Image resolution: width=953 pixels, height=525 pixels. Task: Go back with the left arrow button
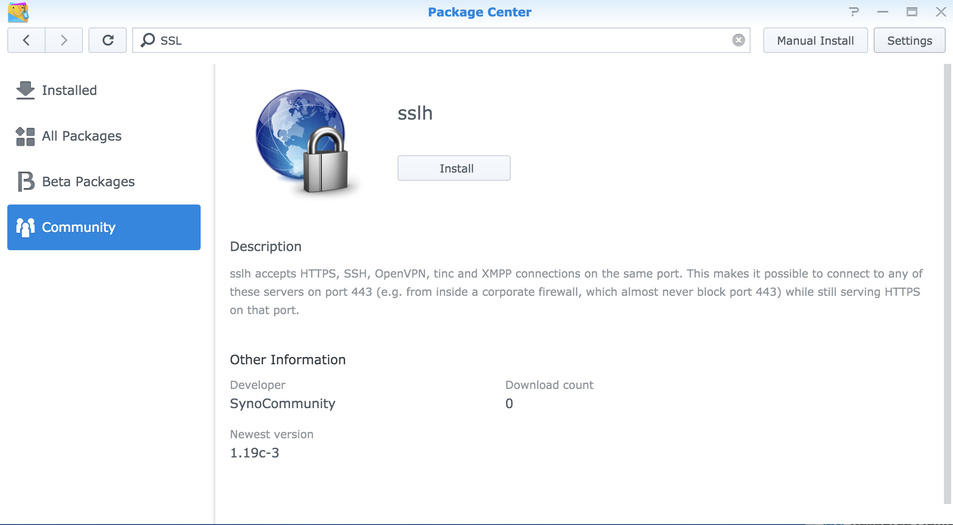point(26,40)
